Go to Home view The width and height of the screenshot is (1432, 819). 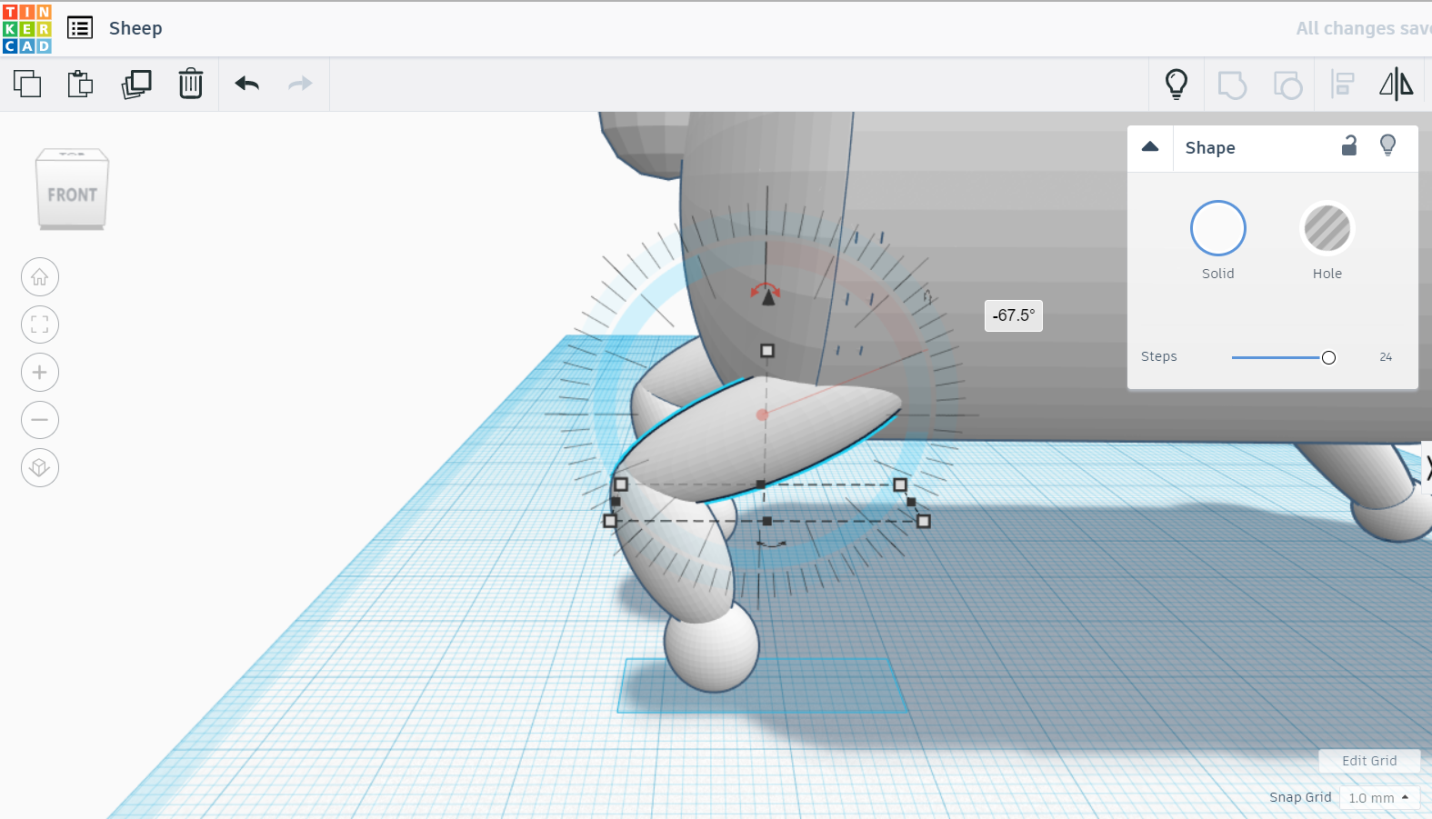40,277
